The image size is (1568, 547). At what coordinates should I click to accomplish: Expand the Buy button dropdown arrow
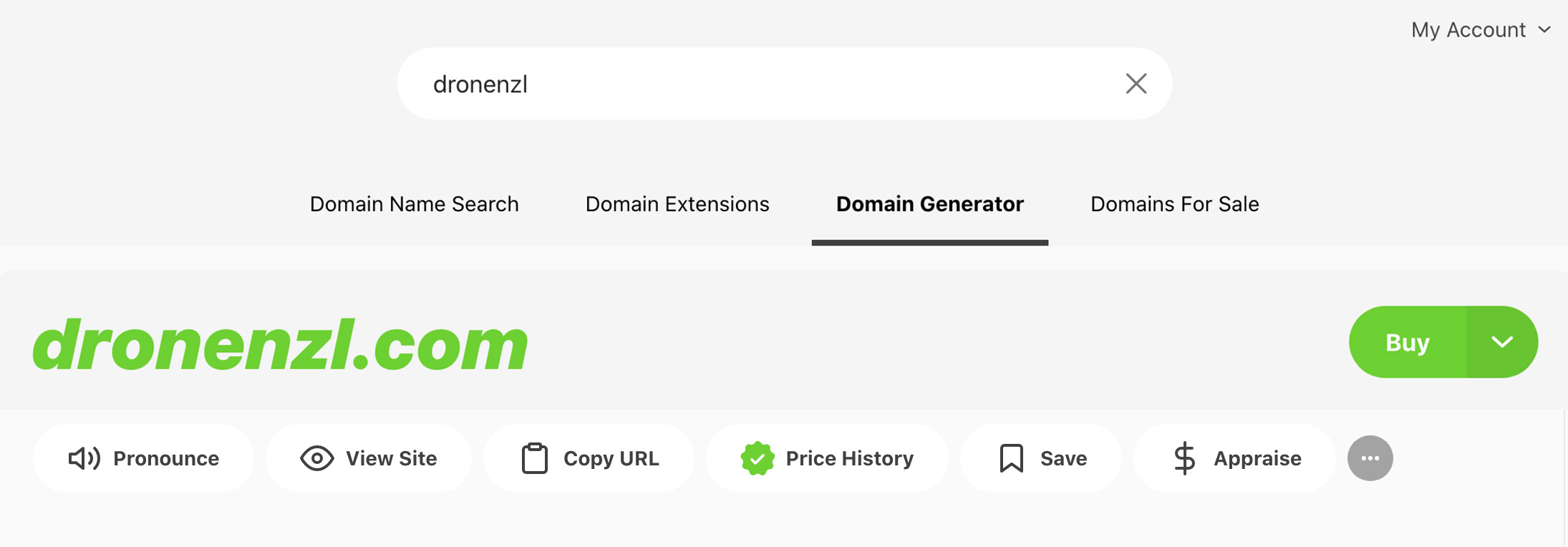click(x=1502, y=342)
